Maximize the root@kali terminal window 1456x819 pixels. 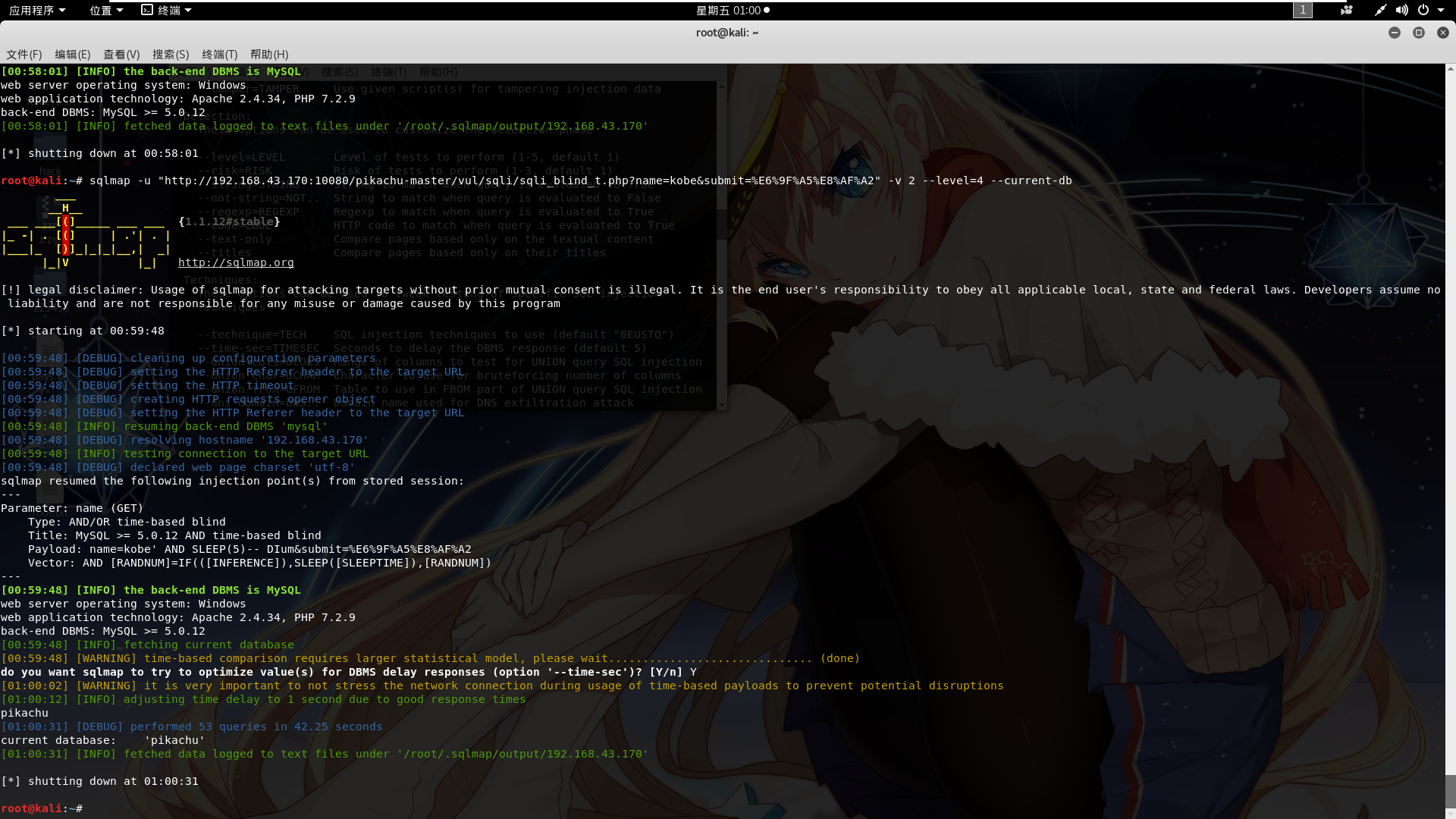coord(1418,33)
